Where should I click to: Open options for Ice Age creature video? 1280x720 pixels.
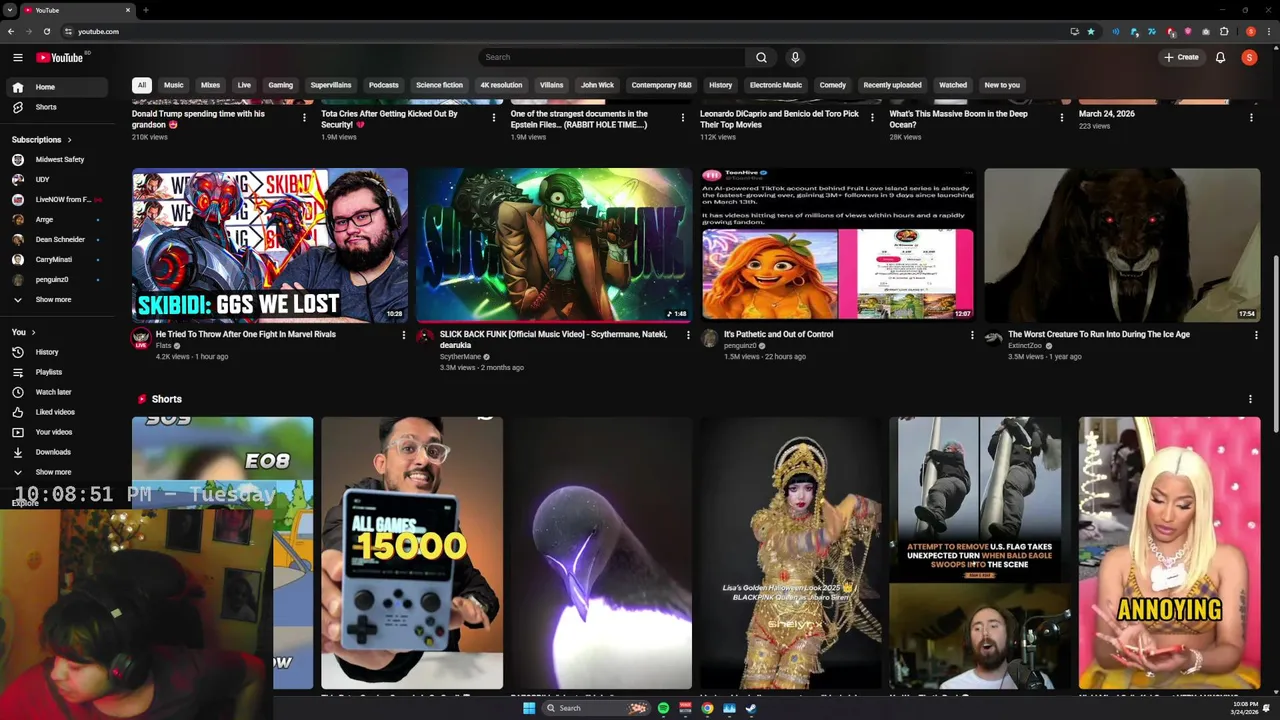pyautogui.click(x=1256, y=335)
